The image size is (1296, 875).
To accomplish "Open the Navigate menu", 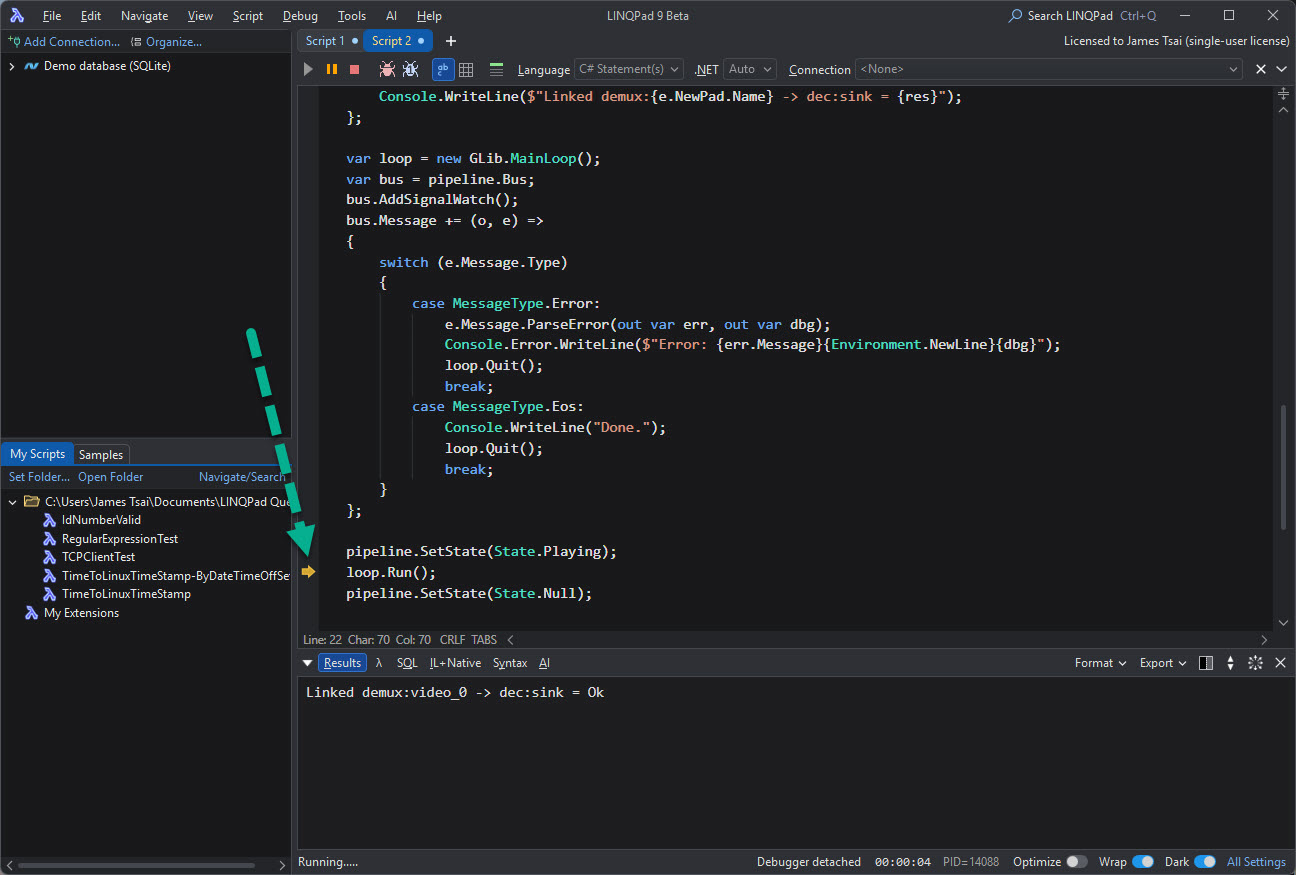I will 144,16.
